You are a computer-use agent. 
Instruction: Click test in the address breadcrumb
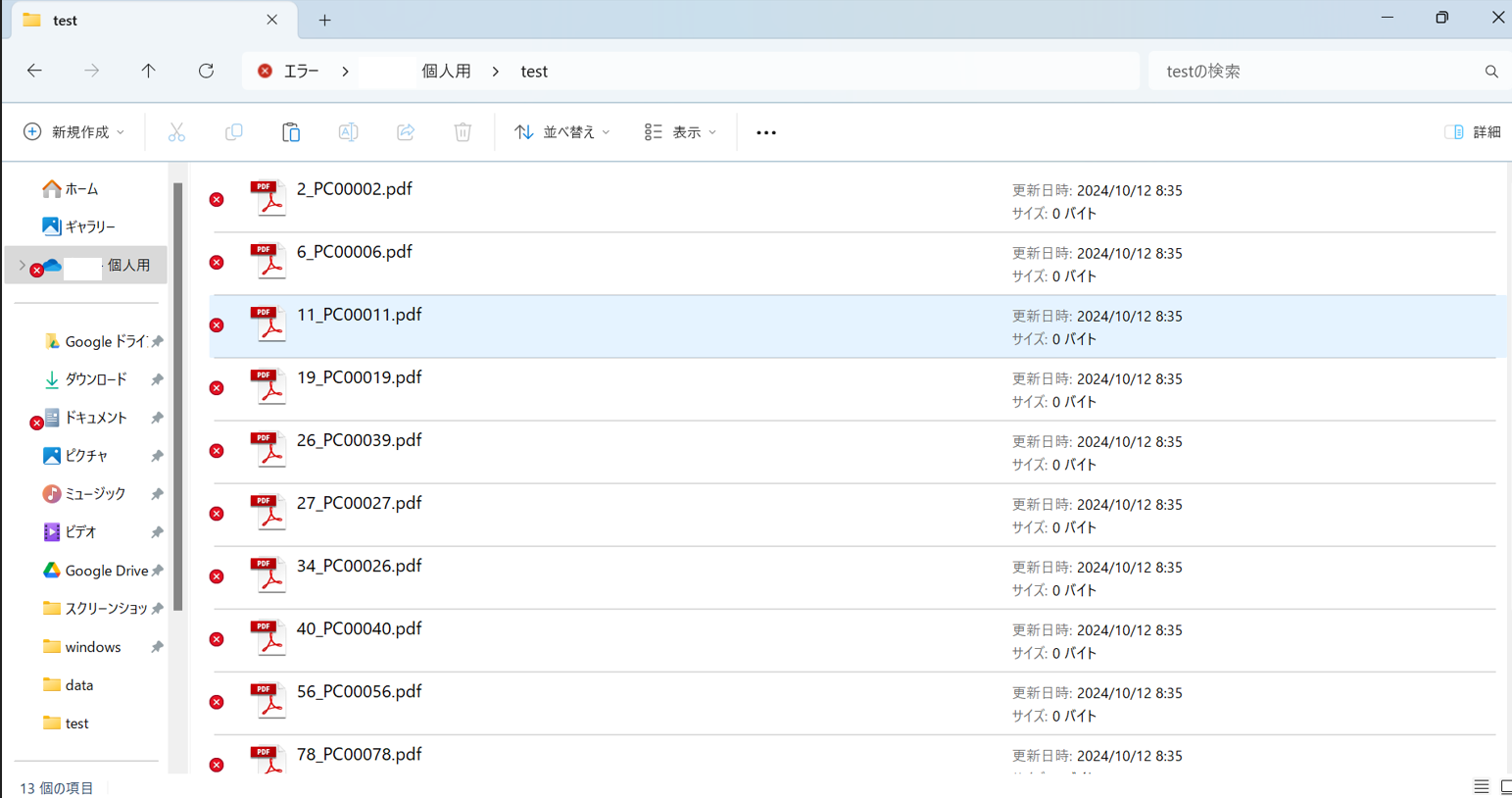[x=534, y=72]
